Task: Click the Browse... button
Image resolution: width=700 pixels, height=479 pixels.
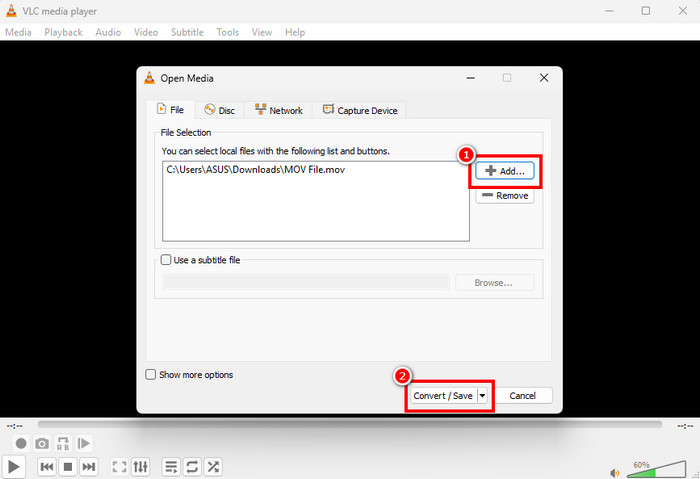Action: (x=494, y=283)
